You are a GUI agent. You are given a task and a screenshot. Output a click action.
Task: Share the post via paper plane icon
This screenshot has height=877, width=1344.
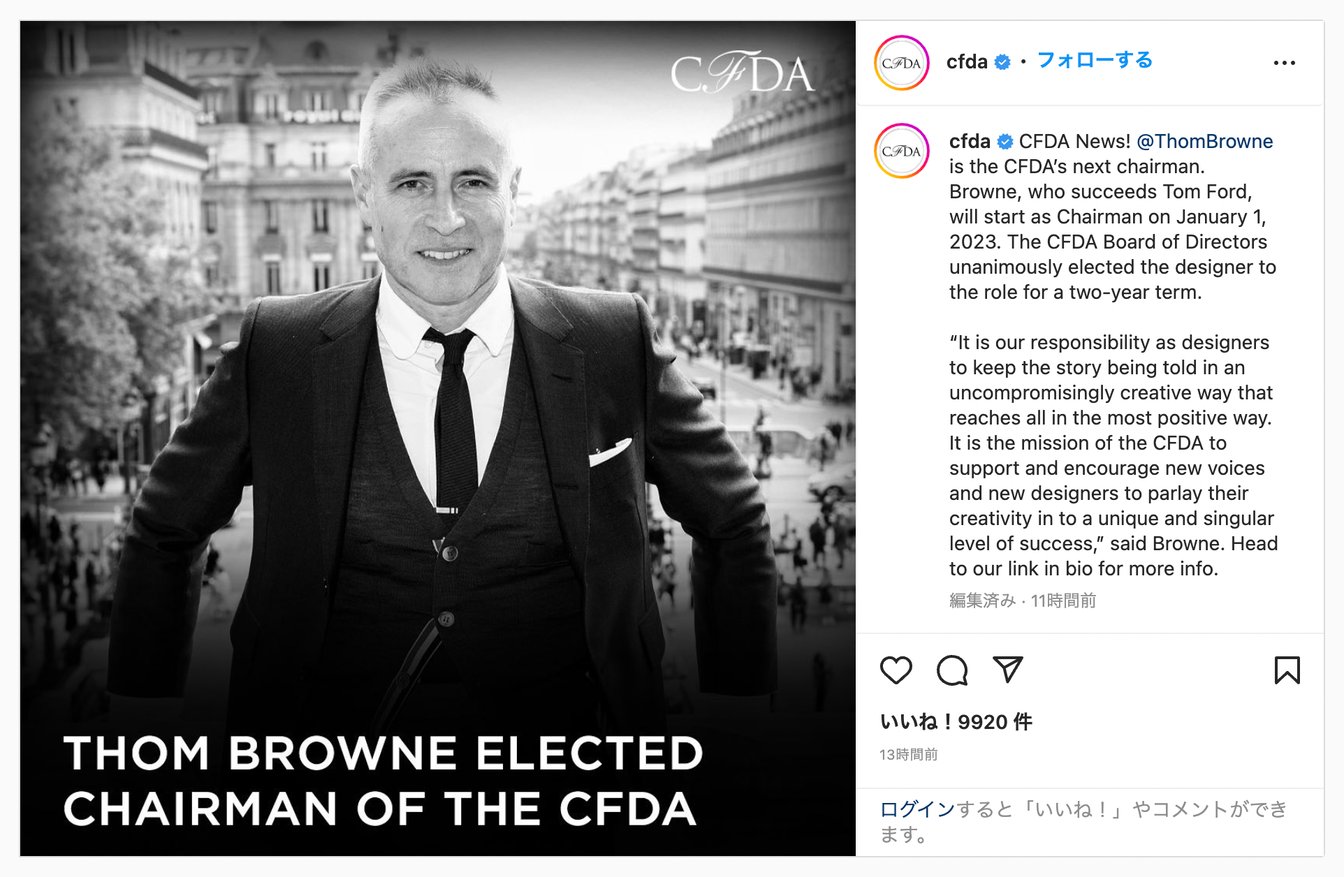click(1008, 670)
